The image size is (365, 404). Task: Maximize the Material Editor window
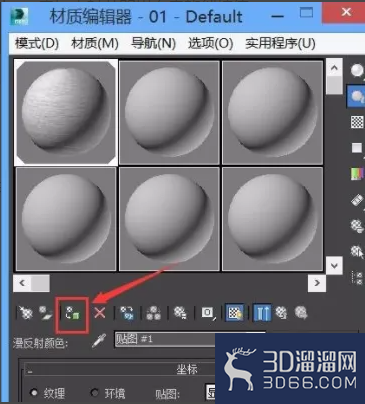[306, 13]
